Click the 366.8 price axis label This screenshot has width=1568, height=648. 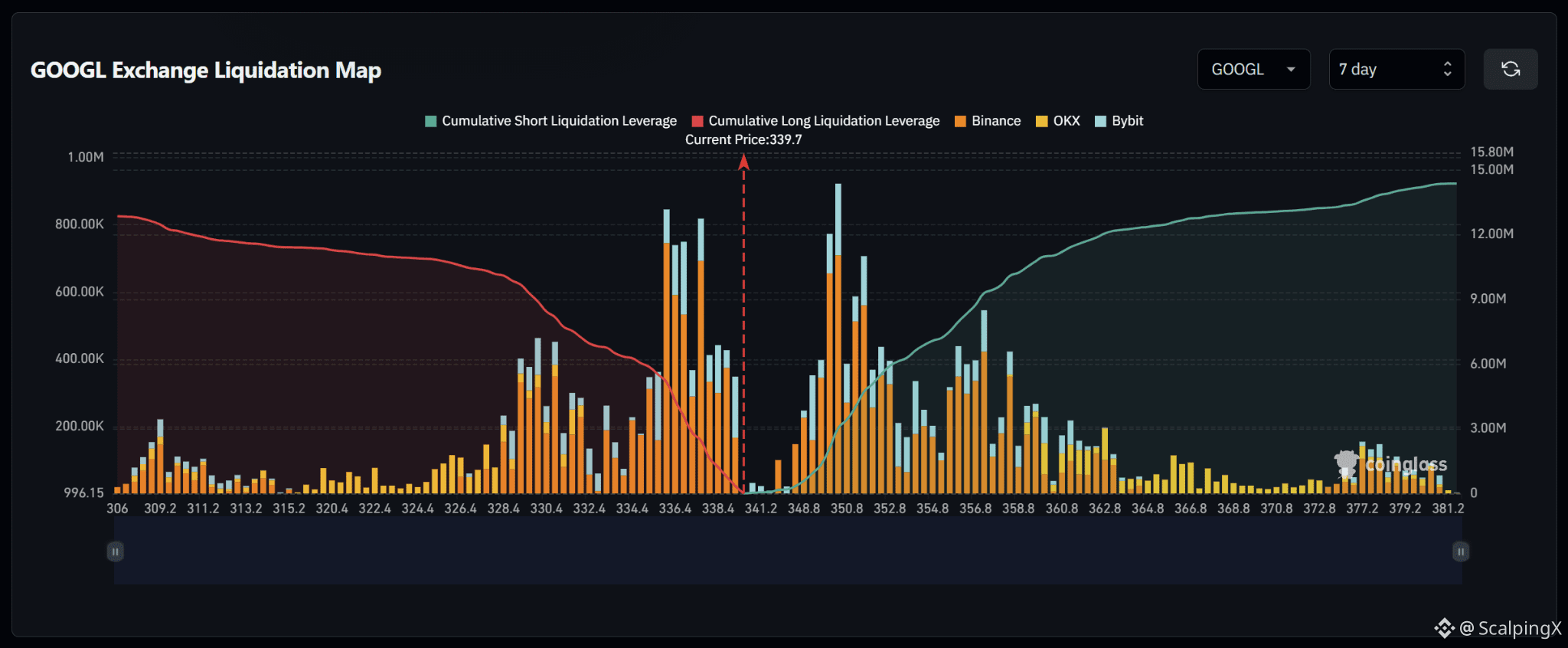(x=1191, y=509)
